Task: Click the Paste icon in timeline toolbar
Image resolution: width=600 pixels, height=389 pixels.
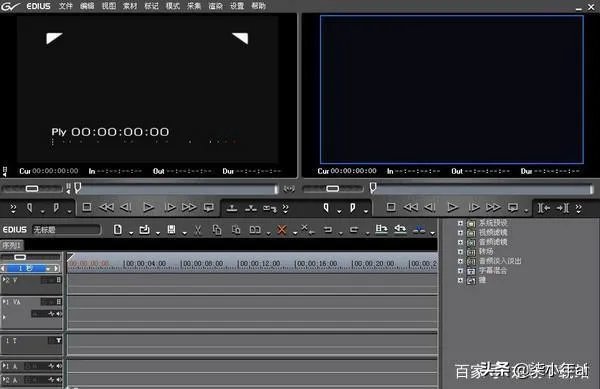Action: pos(236,229)
